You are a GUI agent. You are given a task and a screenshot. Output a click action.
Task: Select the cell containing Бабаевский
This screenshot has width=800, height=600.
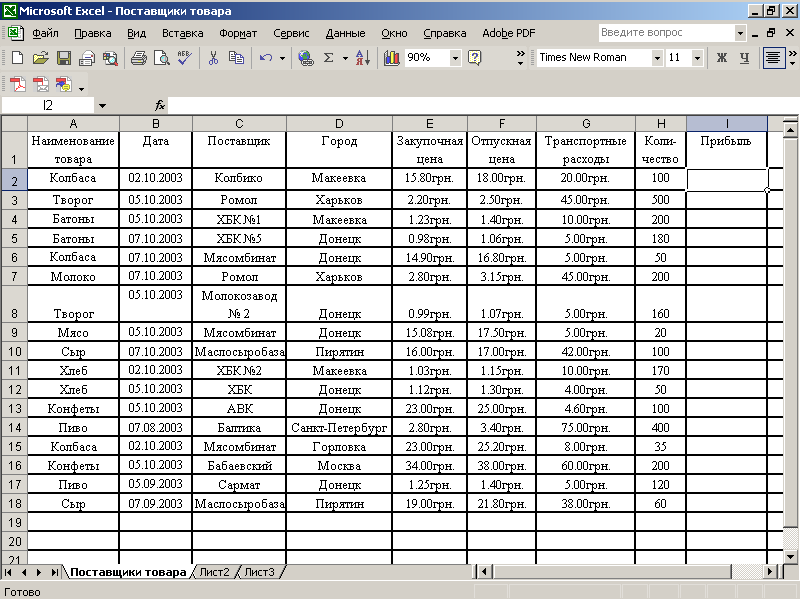click(239, 466)
